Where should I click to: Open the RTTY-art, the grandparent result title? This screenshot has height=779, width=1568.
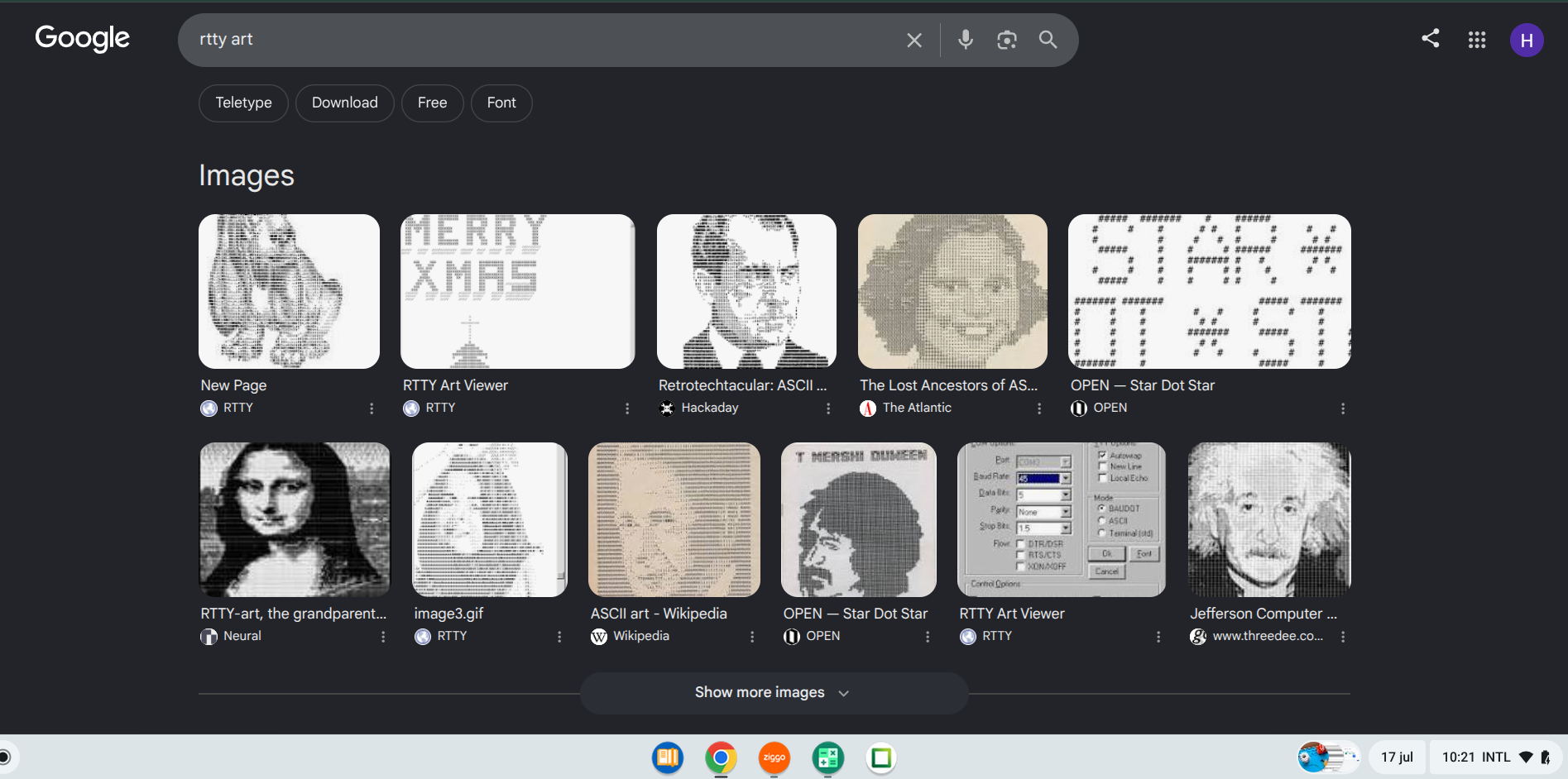pyautogui.click(x=294, y=614)
